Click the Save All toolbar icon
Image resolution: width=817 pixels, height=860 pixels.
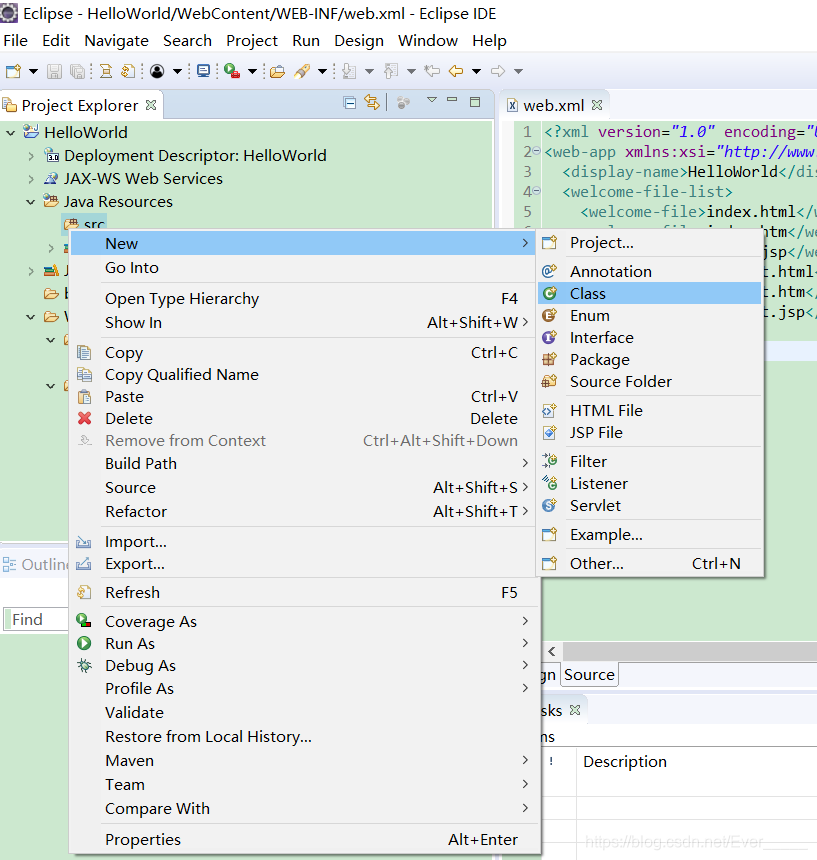(78, 71)
